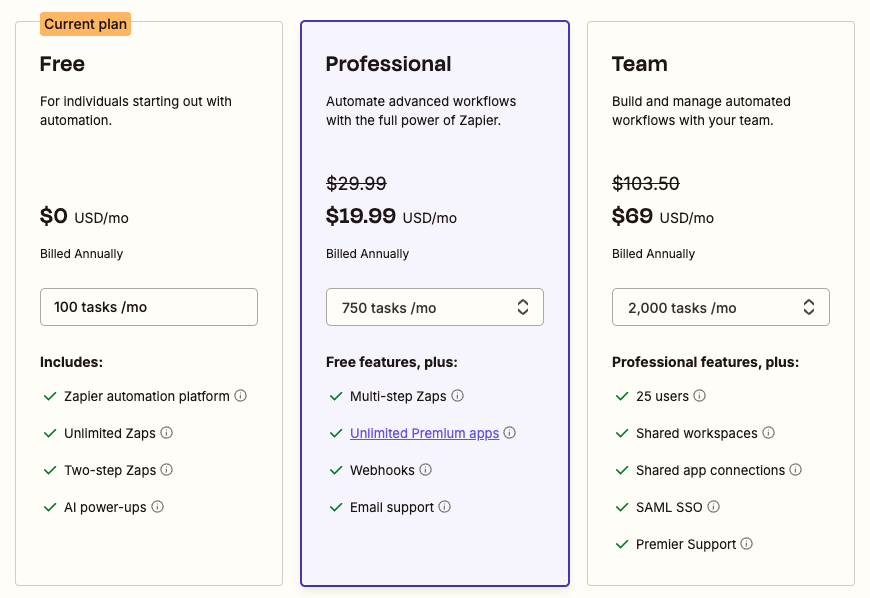Click the Team plan heading
Viewport: 870px width, 598px height.
640,64
